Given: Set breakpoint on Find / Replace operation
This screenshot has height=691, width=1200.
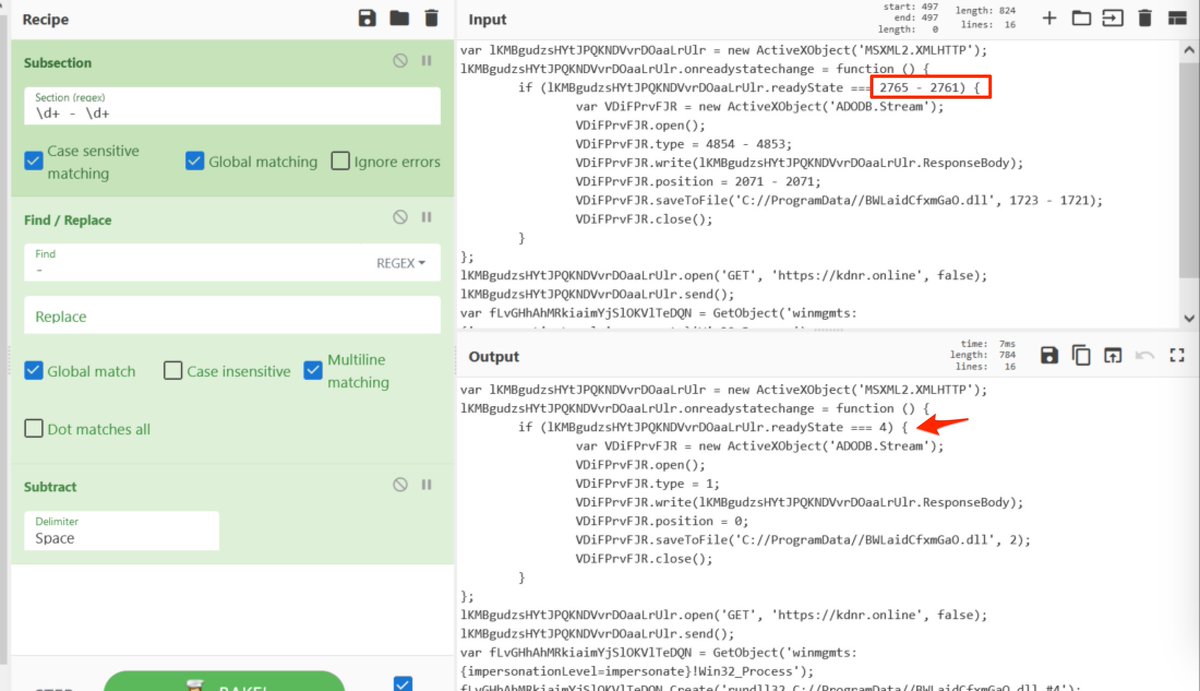Looking at the screenshot, I should click(427, 217).
